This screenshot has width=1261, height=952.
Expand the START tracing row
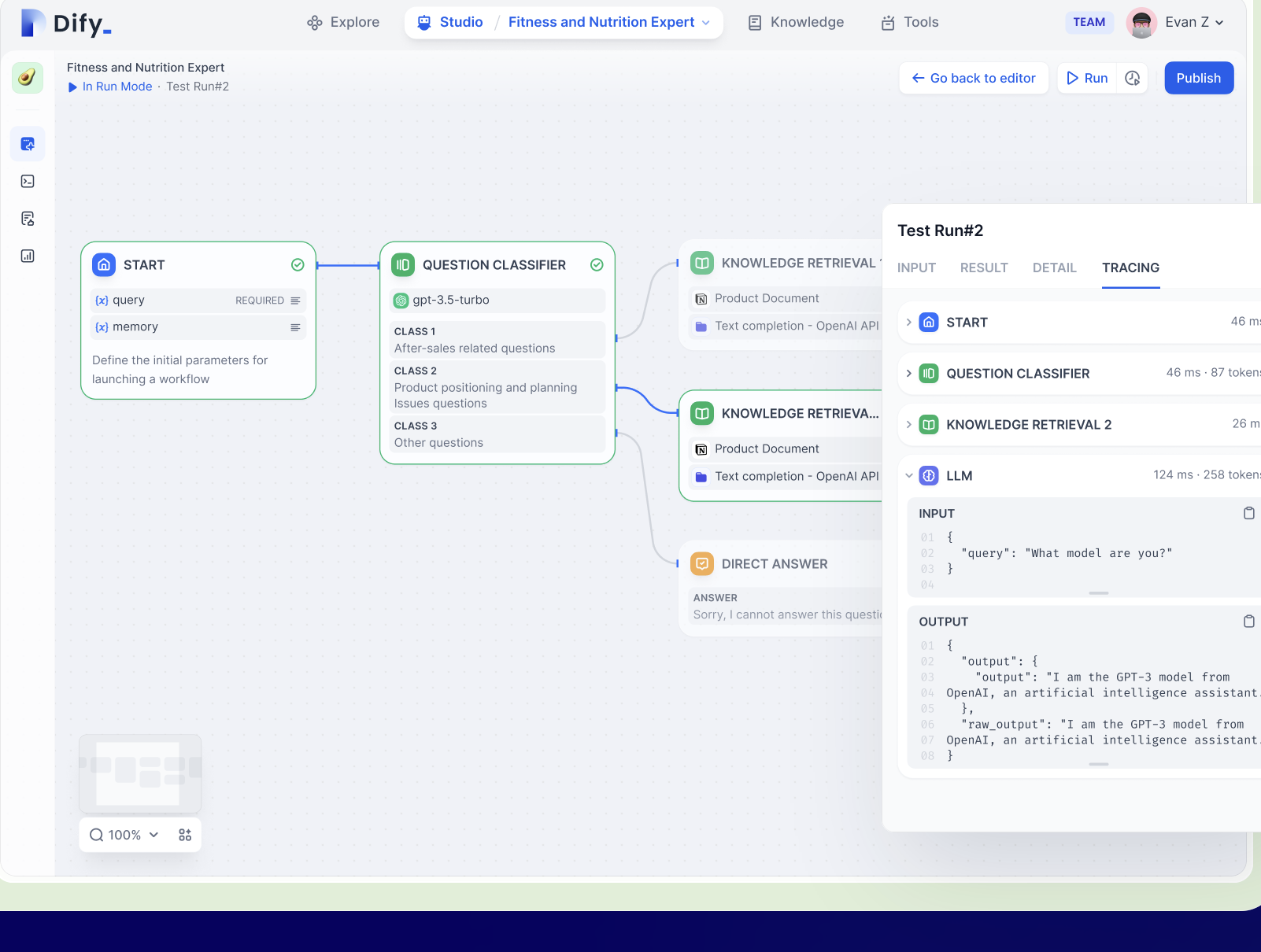pyautogui.click(x=909, y=323)
